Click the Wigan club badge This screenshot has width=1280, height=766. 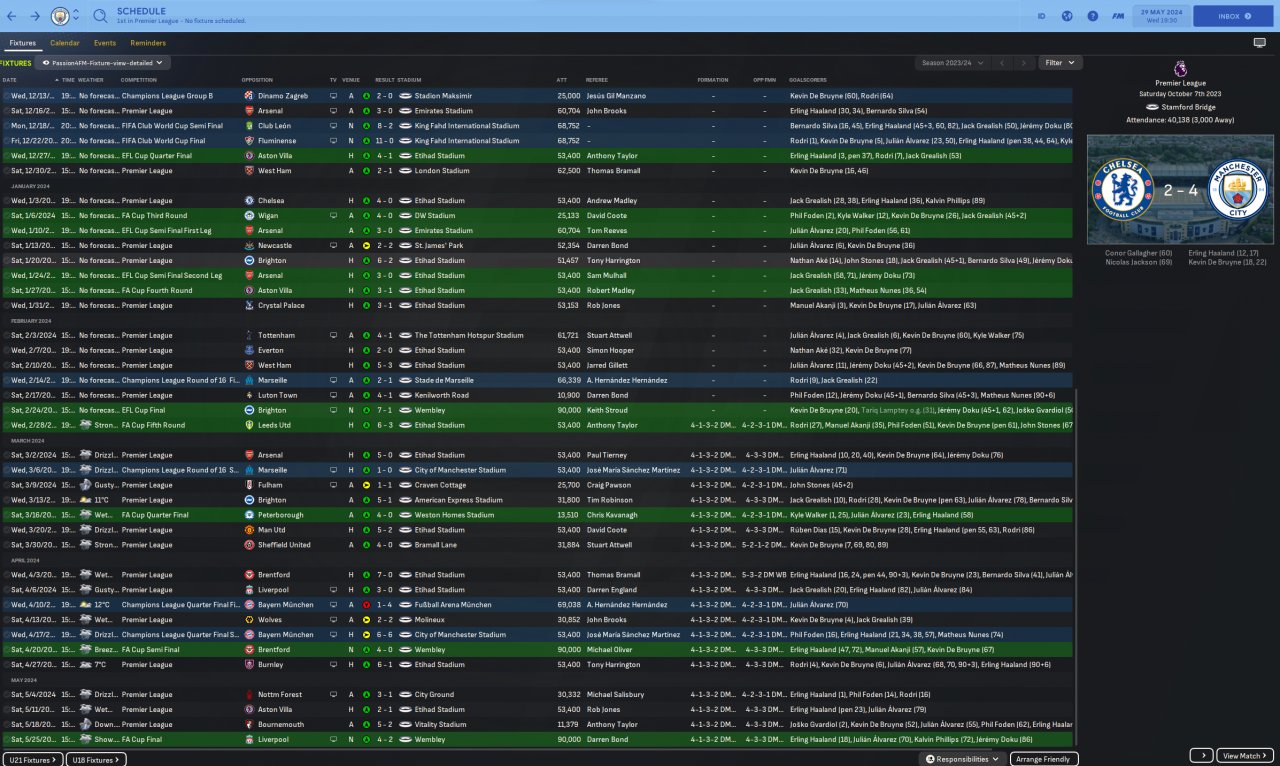(x=249, y=215)
